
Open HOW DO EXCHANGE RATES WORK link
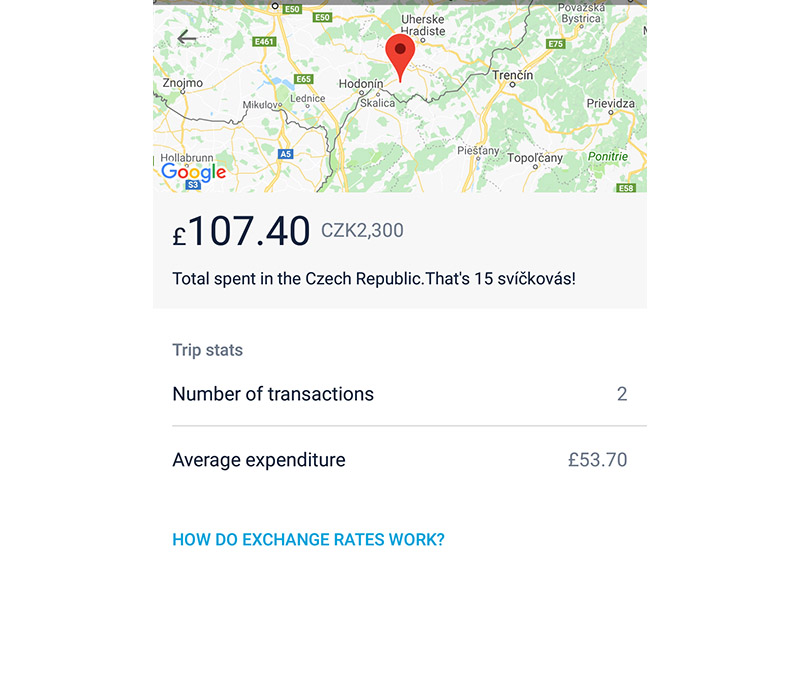pos(307,539)
